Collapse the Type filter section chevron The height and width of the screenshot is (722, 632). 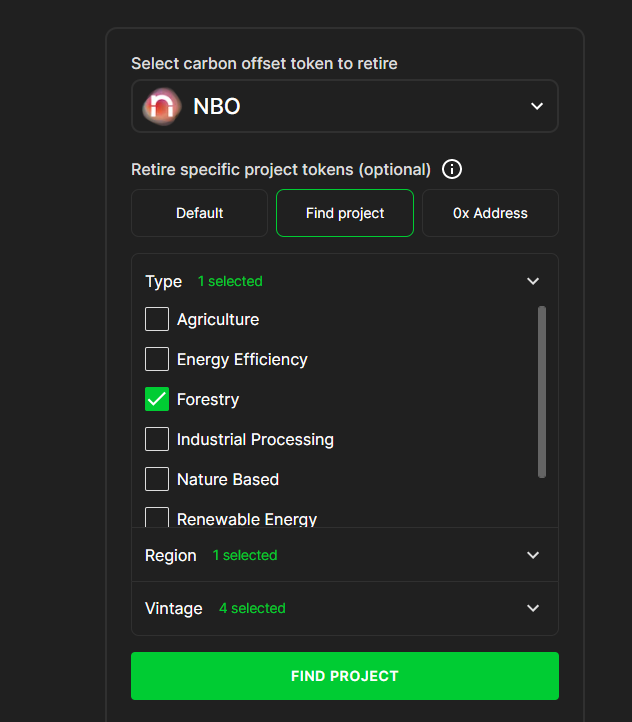533,281
